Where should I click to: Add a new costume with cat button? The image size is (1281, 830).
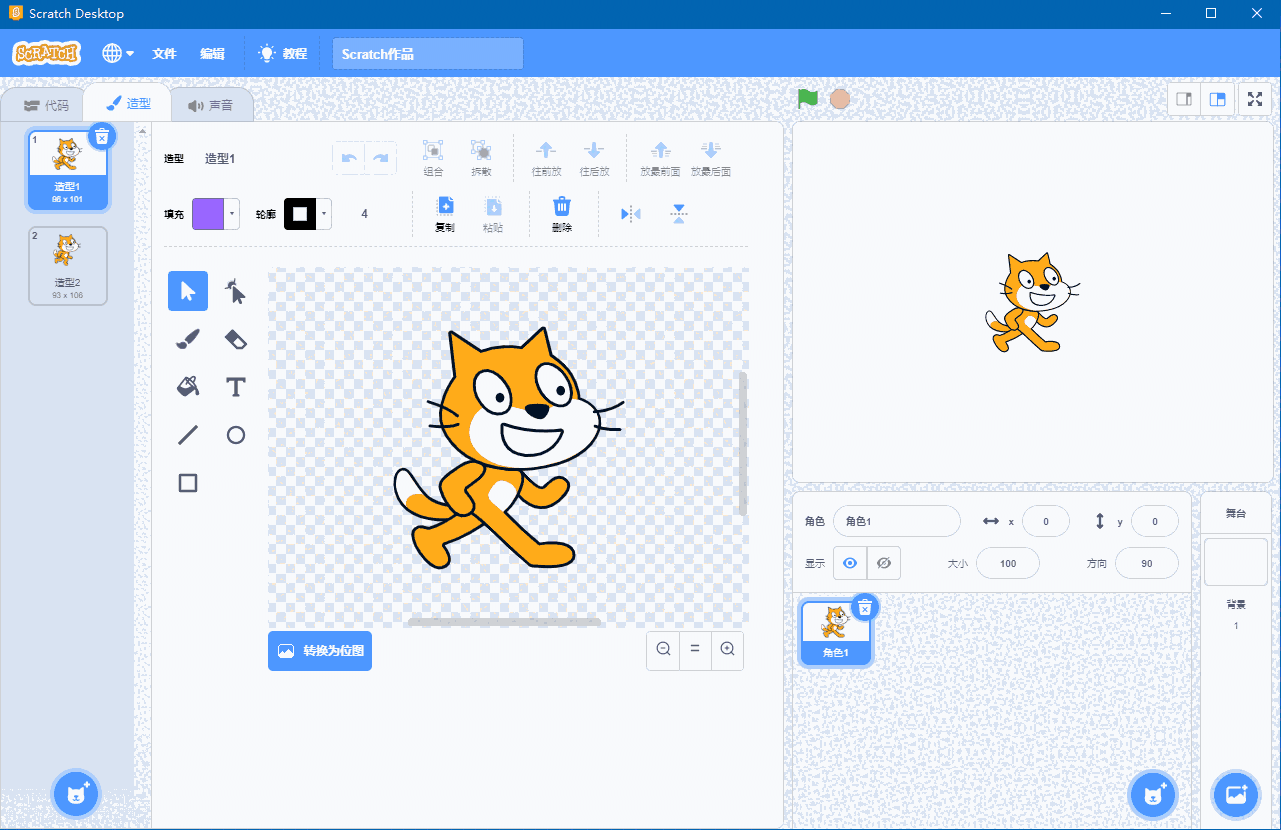[77, 794]
